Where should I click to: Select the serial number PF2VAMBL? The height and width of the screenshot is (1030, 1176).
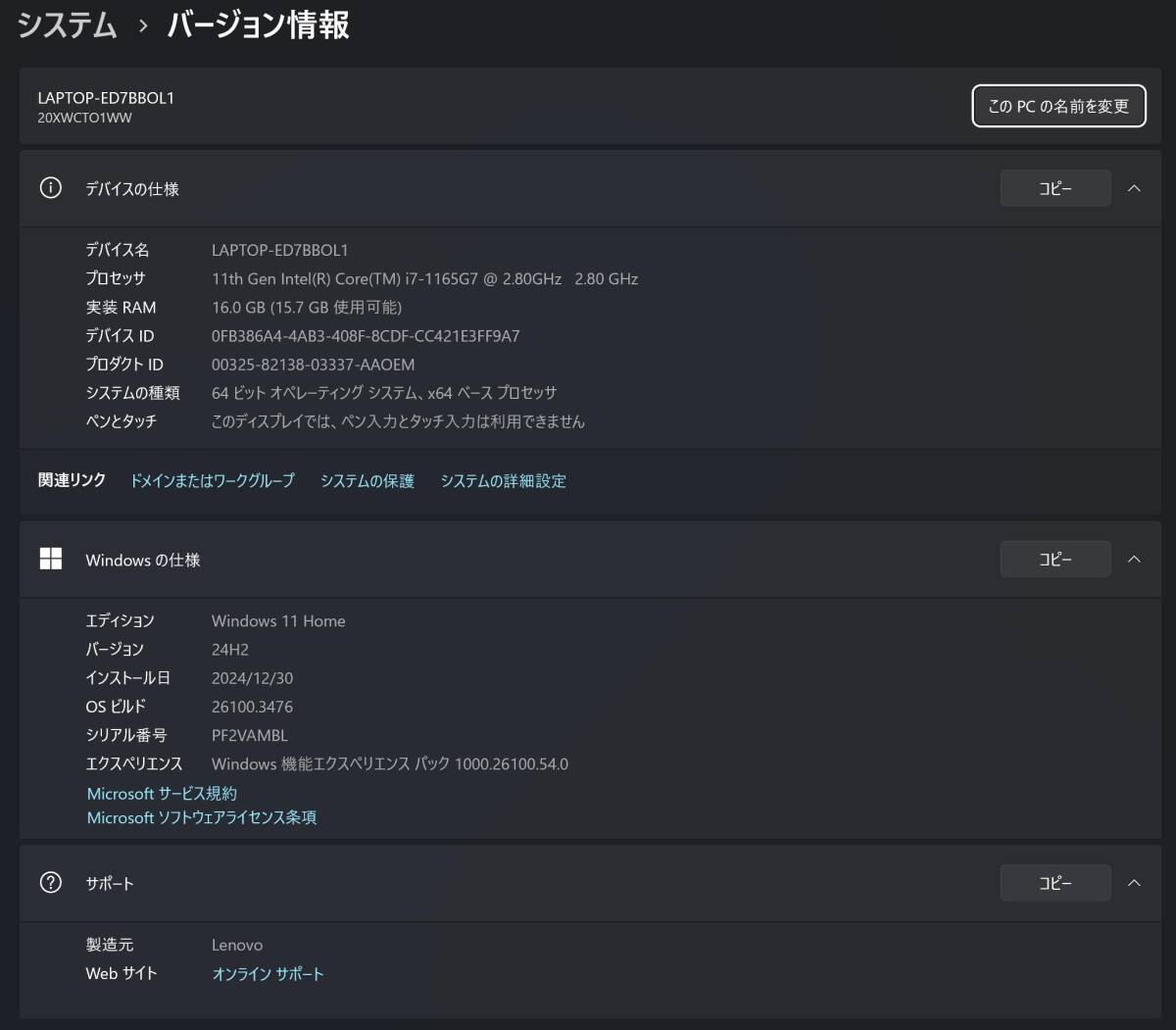pos(250,734)
